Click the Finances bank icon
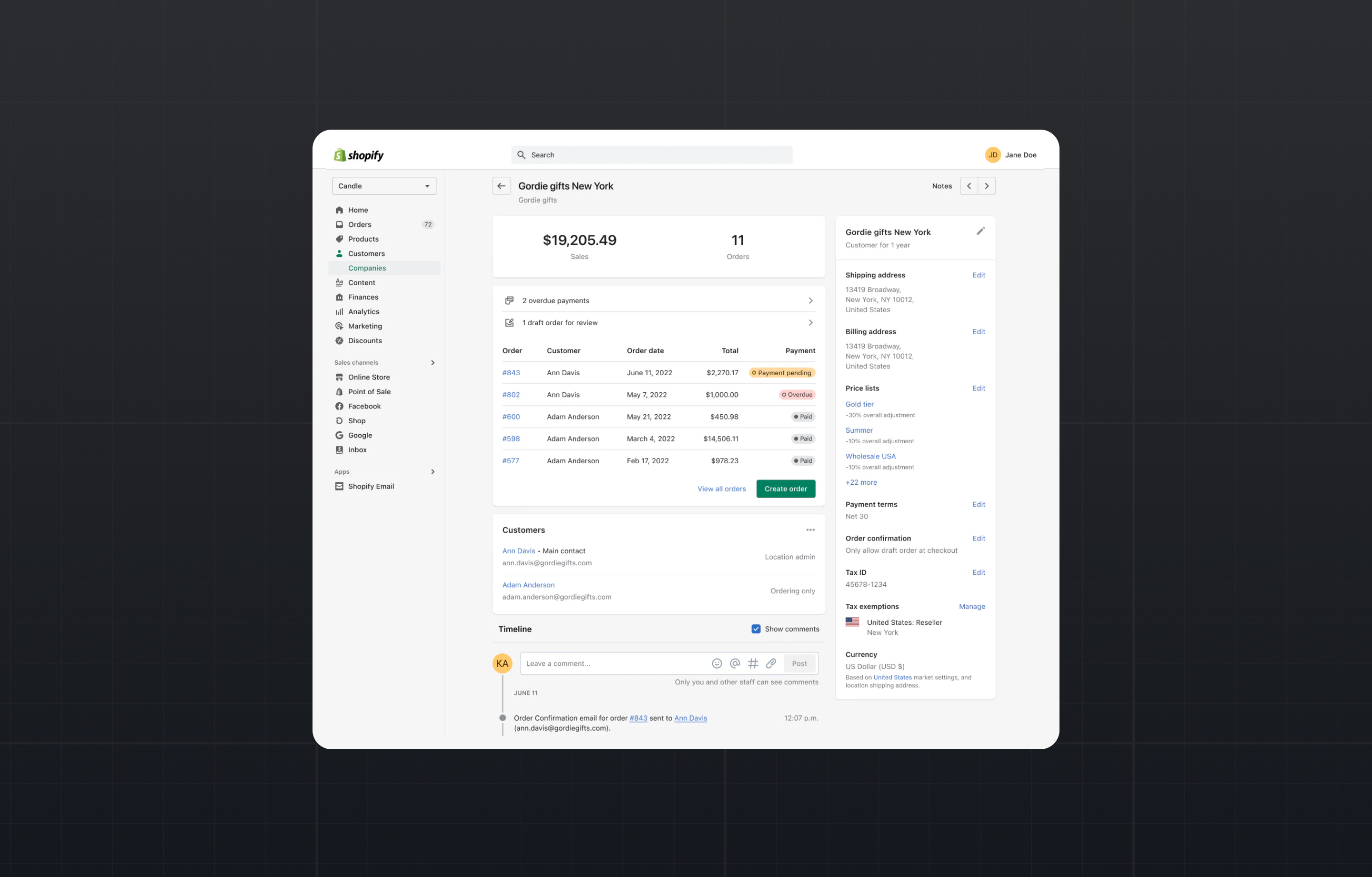Viewport: 1372px width, 877px height. click(x=339, y=297)
